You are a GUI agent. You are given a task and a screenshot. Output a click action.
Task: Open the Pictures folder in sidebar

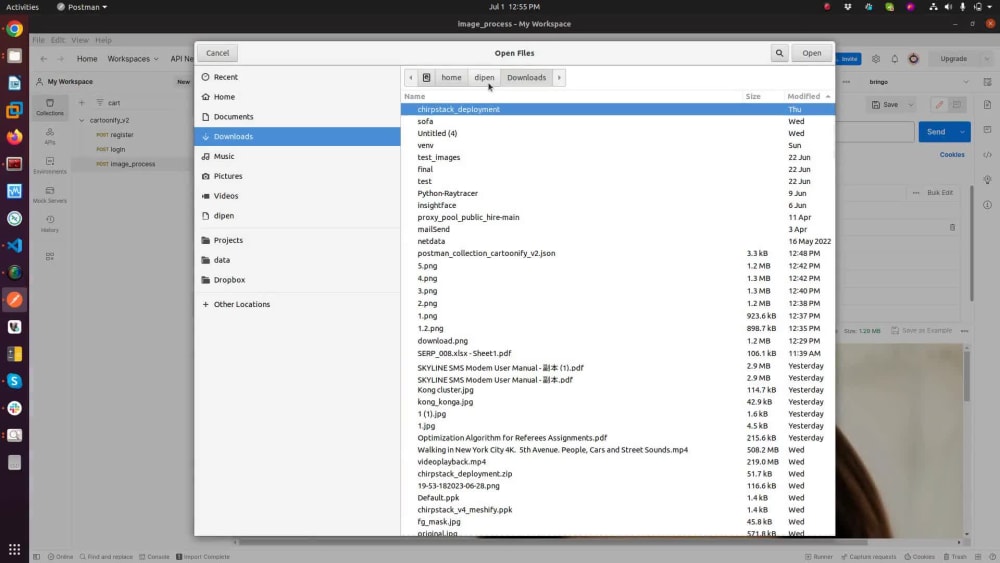(297, 176)
